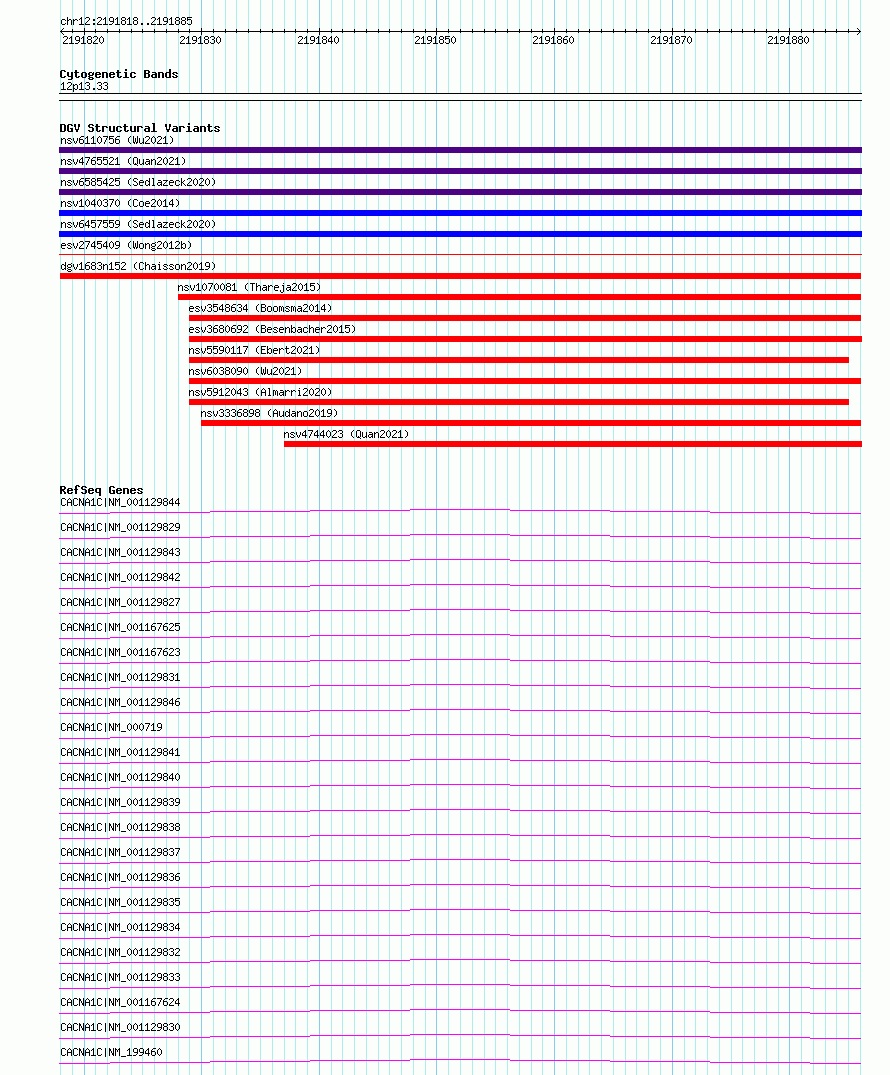Viewport: 890px width, 1075px height.
Task: Open transcript CACNA1C|NM_001129831
Action: [120, 677]
